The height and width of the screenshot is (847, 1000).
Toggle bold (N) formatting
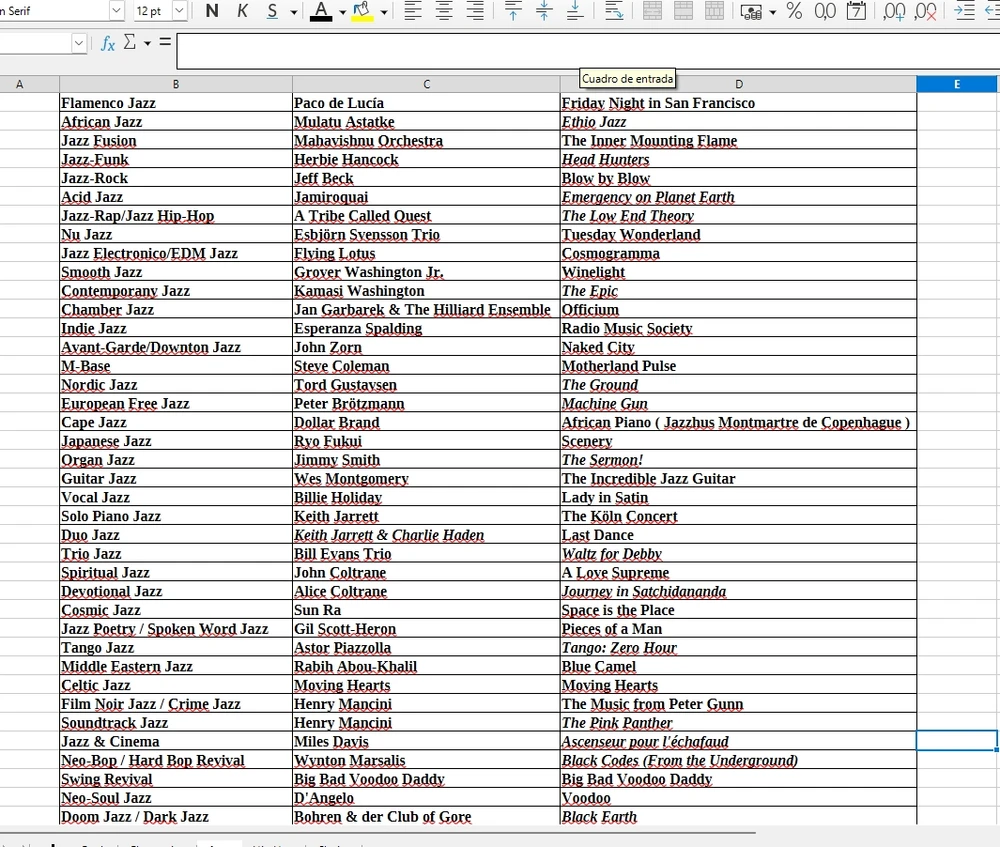(212, 11)
